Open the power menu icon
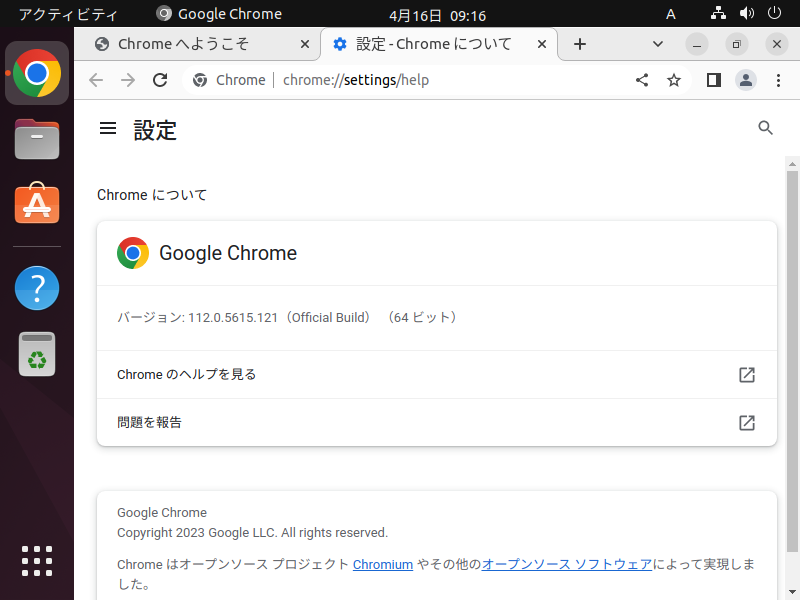 [x=774, y=13]
